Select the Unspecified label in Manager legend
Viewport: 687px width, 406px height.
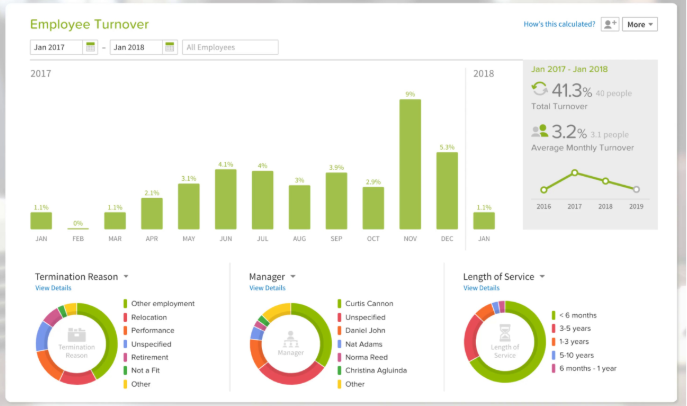365,317
